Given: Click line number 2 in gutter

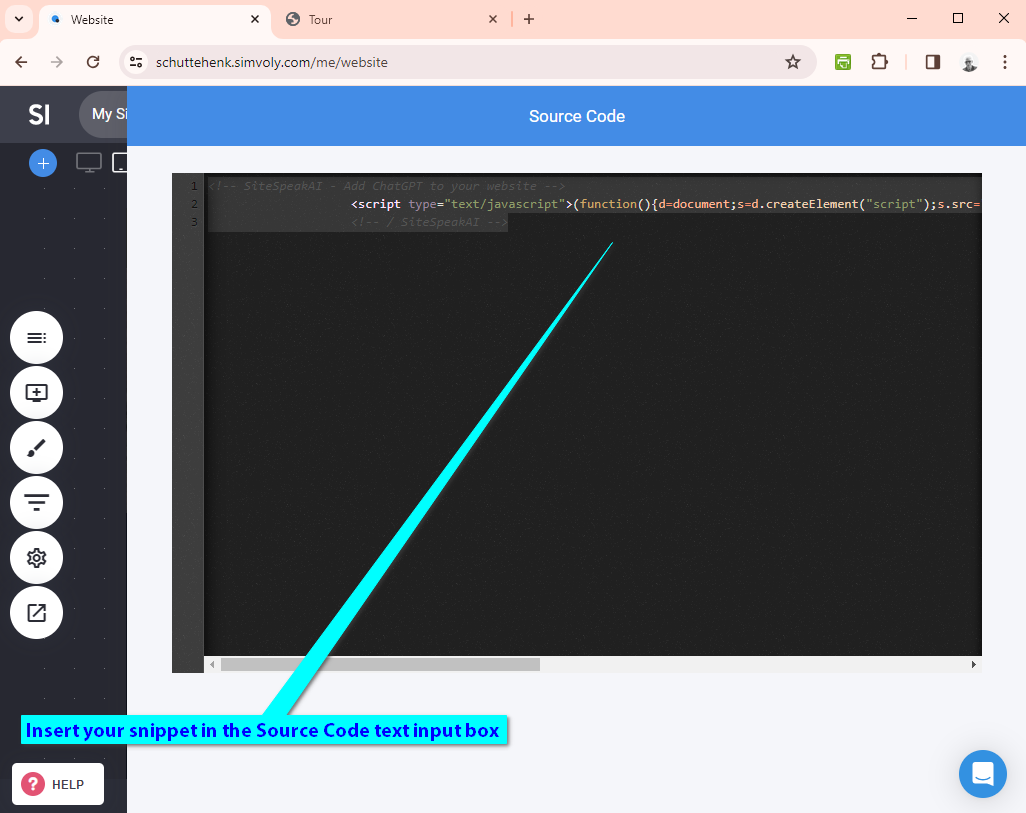Looking at the screenshot, I should (x=194, y=204).
